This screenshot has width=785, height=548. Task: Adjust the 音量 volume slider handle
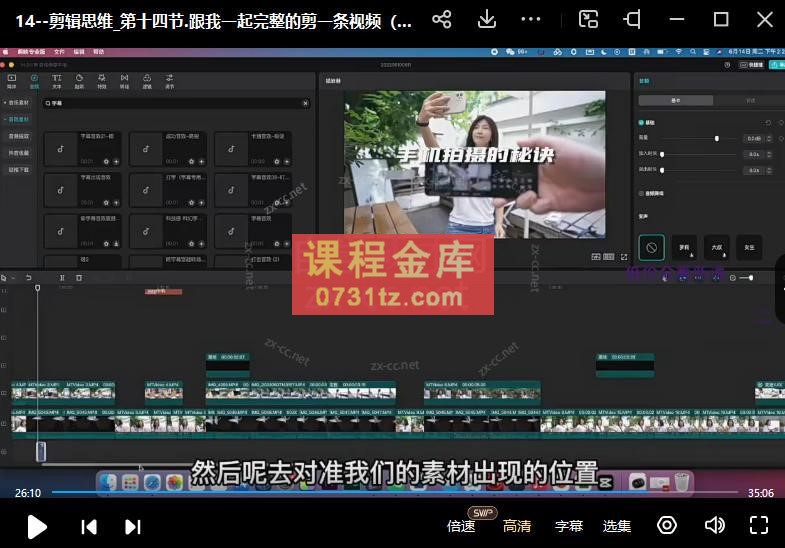point(717,138)
